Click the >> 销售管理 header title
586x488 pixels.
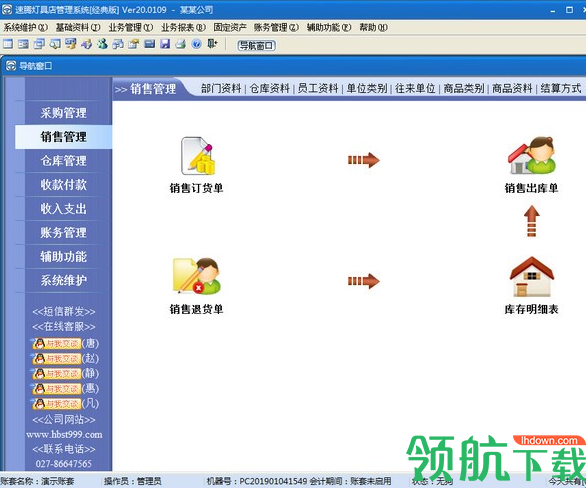[145, 89]
